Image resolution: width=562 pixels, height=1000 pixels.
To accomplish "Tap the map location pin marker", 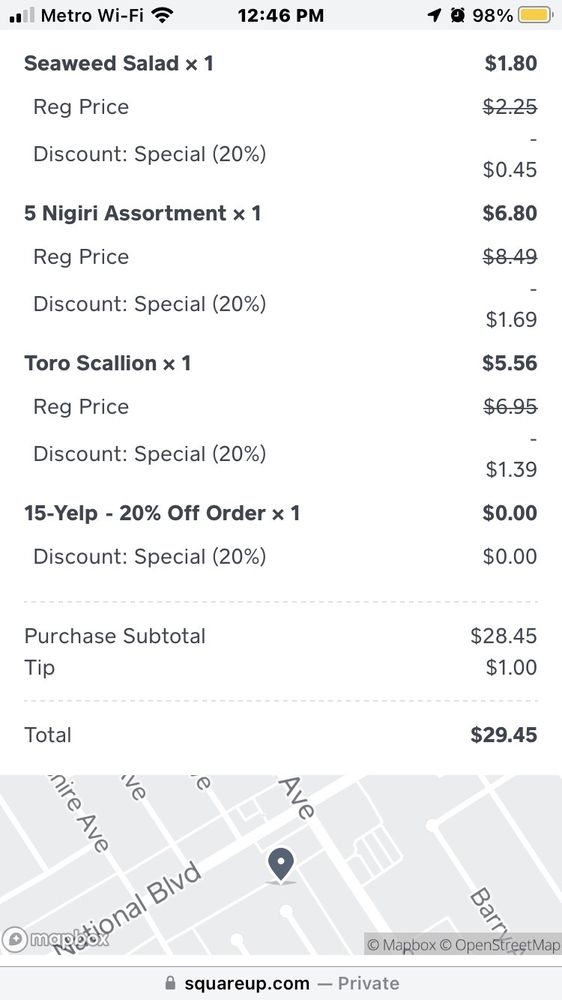I will coord(281,864).
